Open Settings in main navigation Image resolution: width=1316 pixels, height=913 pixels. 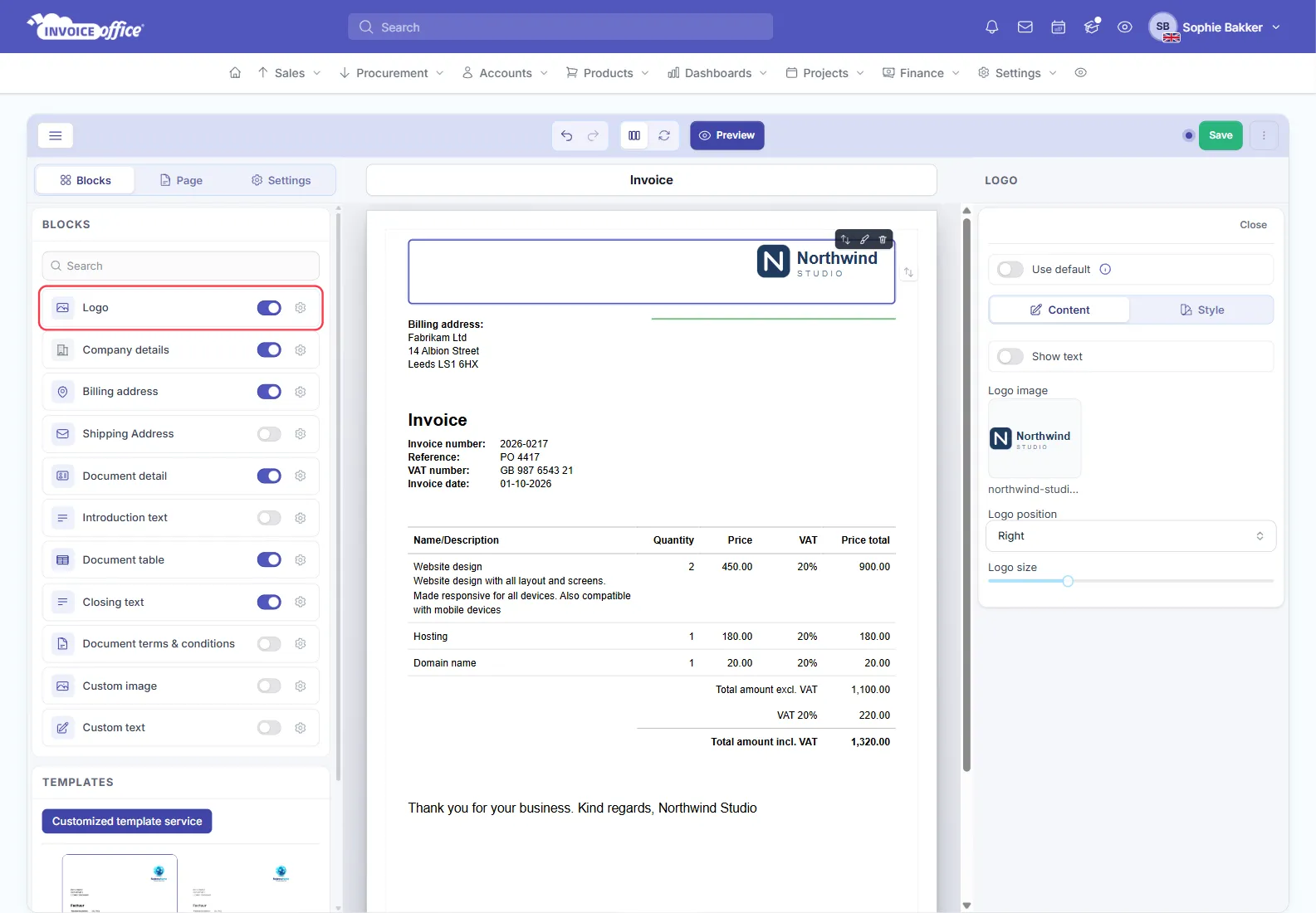click(1017, 73)
